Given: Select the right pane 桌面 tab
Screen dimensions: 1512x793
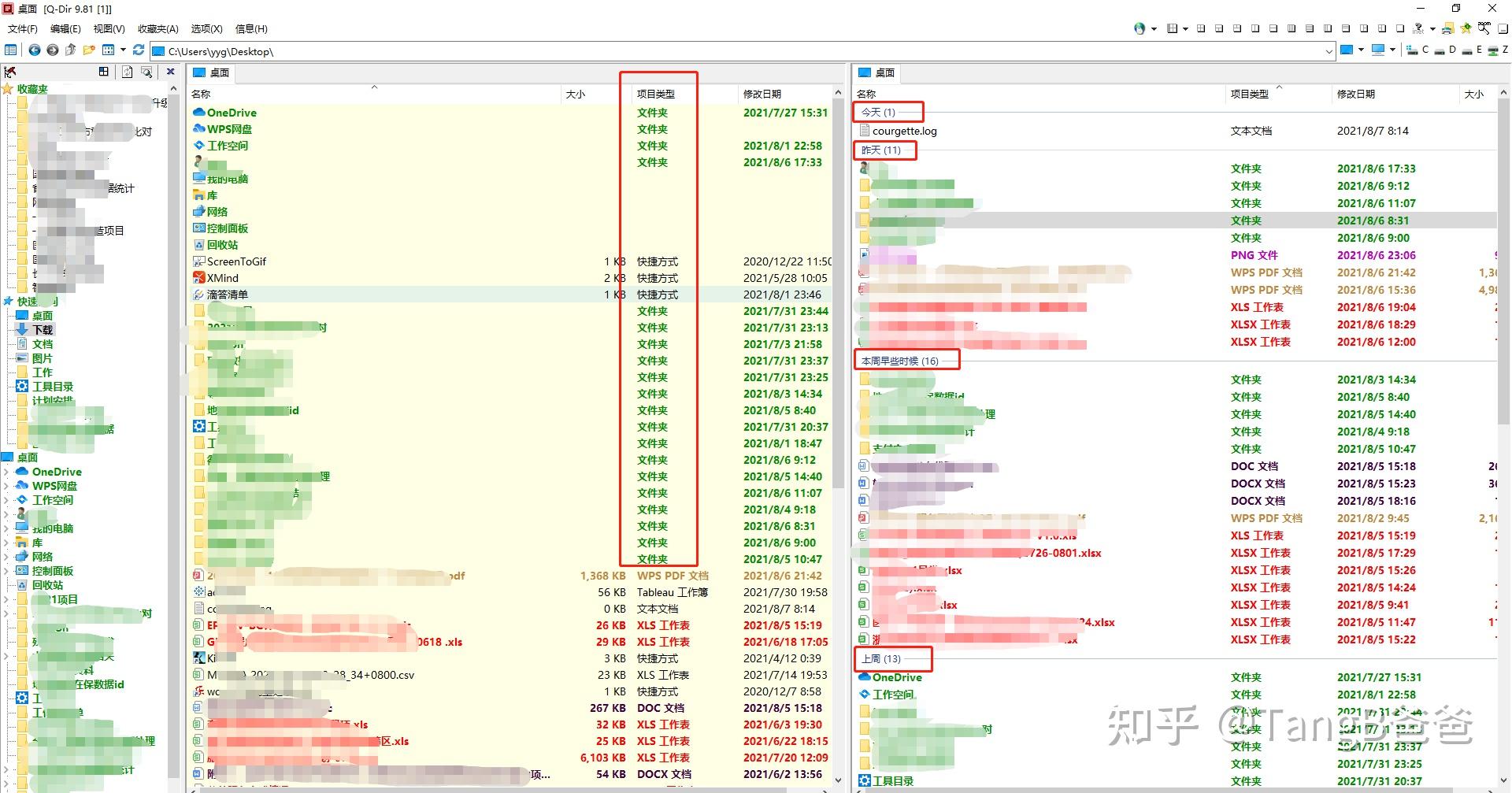Looking at the screenshot, I should pyautogui.click(x=876, y=72).
